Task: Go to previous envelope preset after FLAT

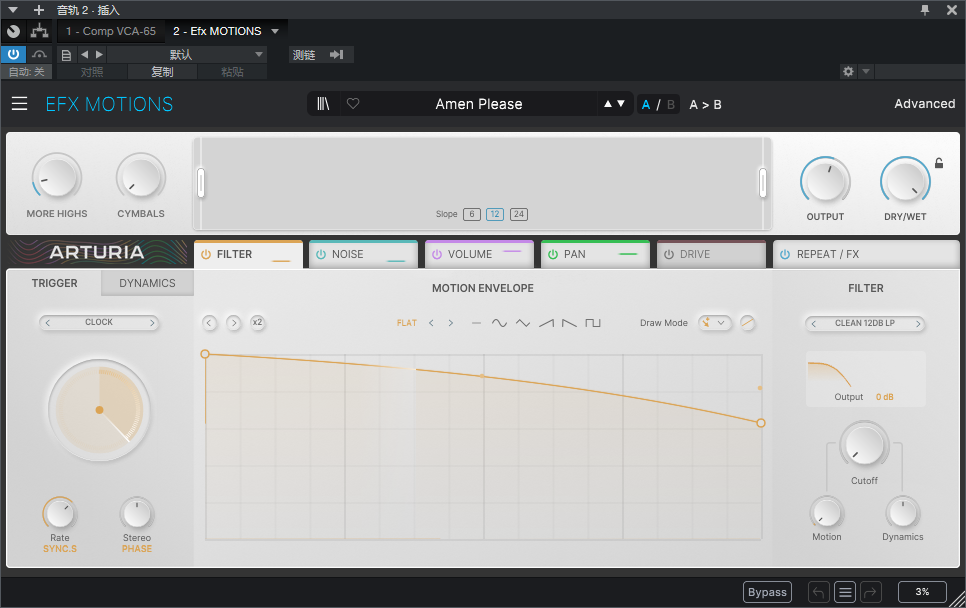Action: click(431, 323)
